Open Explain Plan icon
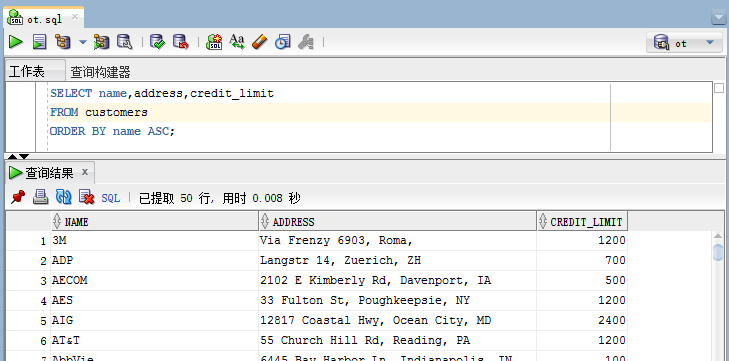 [63, 42]
